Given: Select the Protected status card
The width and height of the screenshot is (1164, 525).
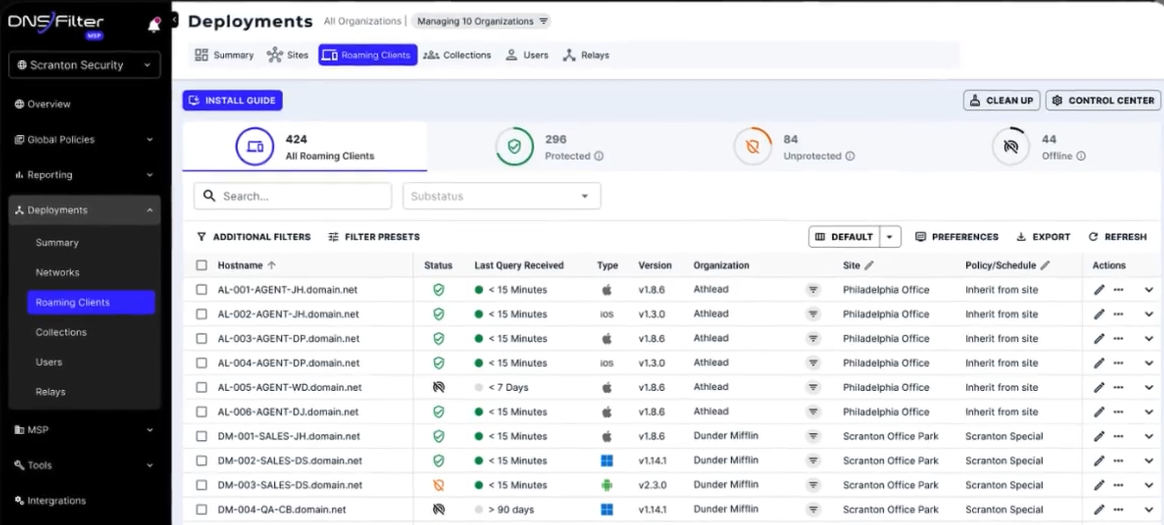Looking at the screenshot, I should point(549,147).
